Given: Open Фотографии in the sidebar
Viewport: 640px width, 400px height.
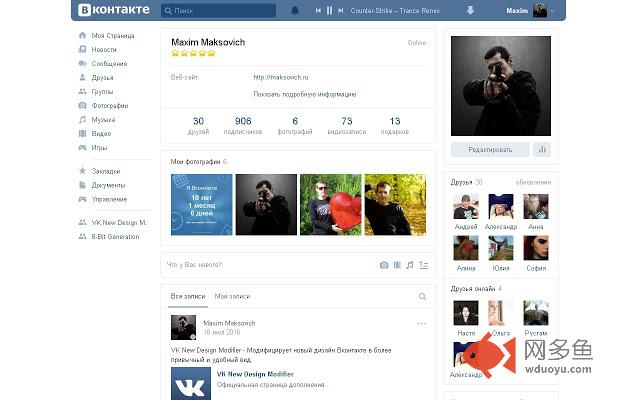Looking at the screenshot, I should [109, 106].
